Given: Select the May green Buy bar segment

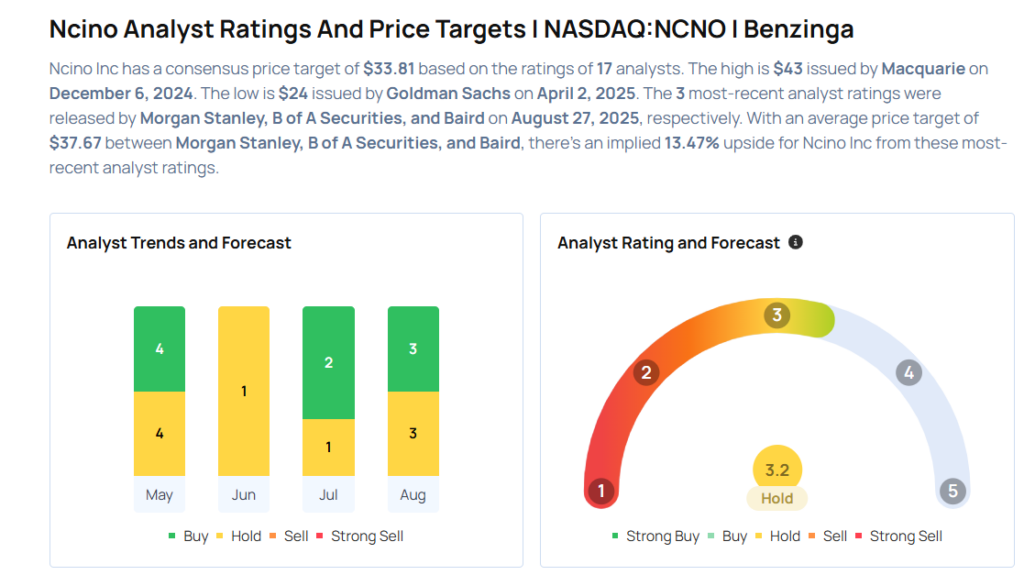Looking at the screenshot, I should (x=159, y=349).
